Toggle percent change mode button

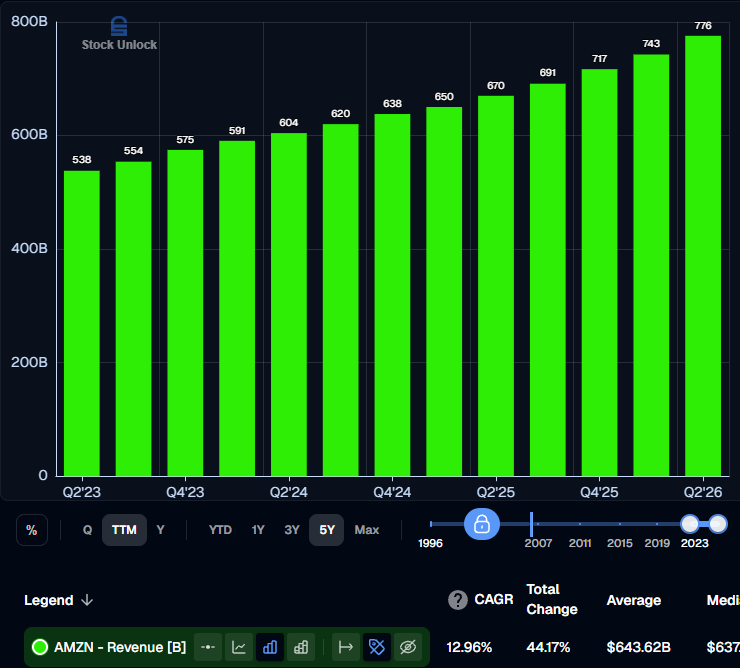[32, 530]
